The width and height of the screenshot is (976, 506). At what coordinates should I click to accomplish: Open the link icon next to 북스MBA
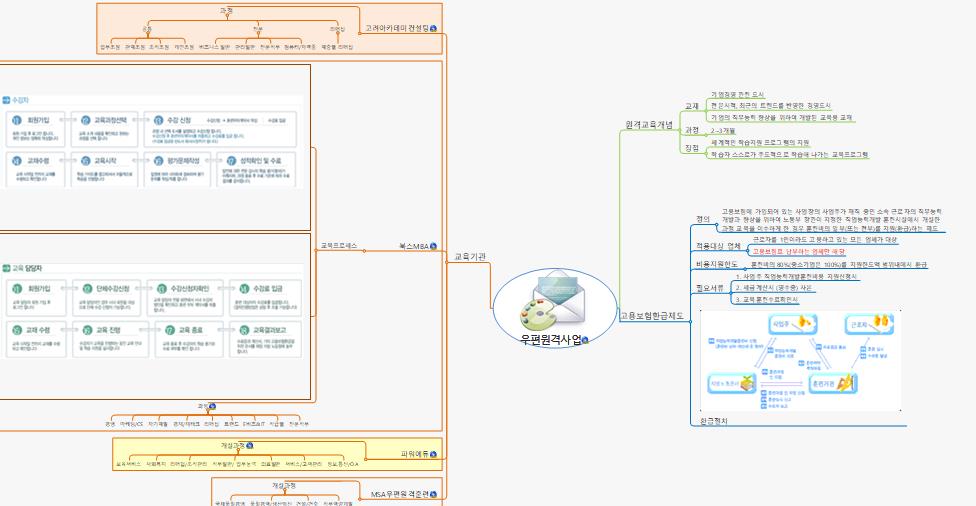coord(433,245)
